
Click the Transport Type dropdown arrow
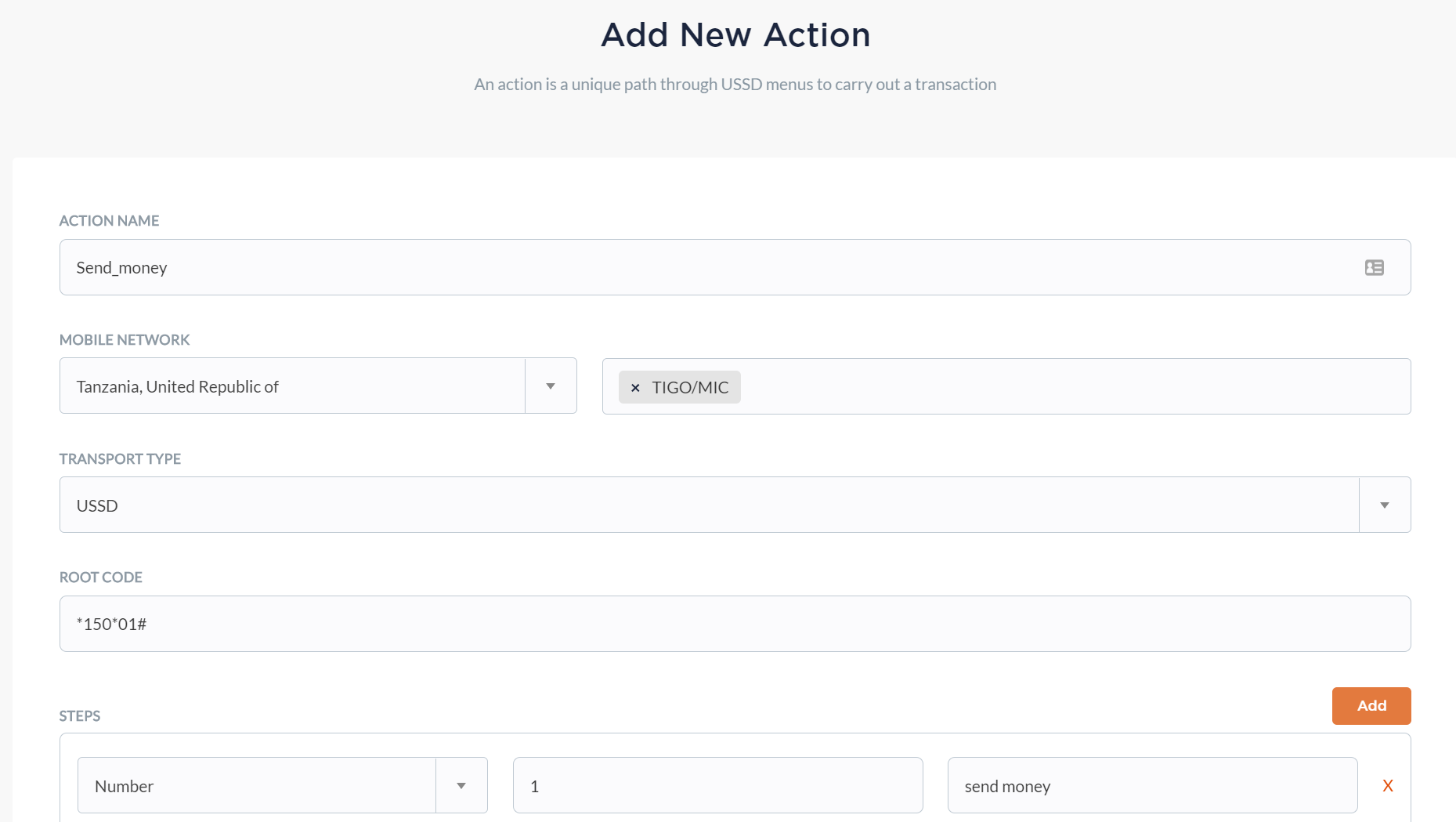(x=1384, y=505)
